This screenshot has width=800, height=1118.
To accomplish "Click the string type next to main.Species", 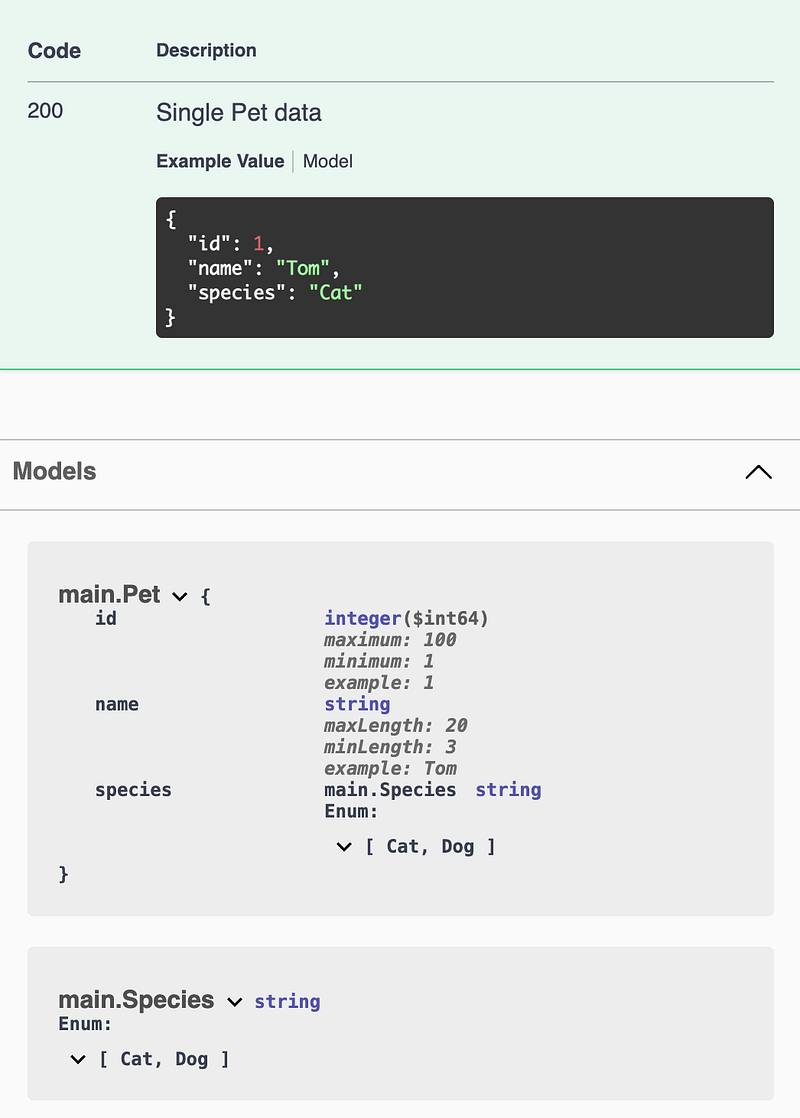I will click(287, 1001).
